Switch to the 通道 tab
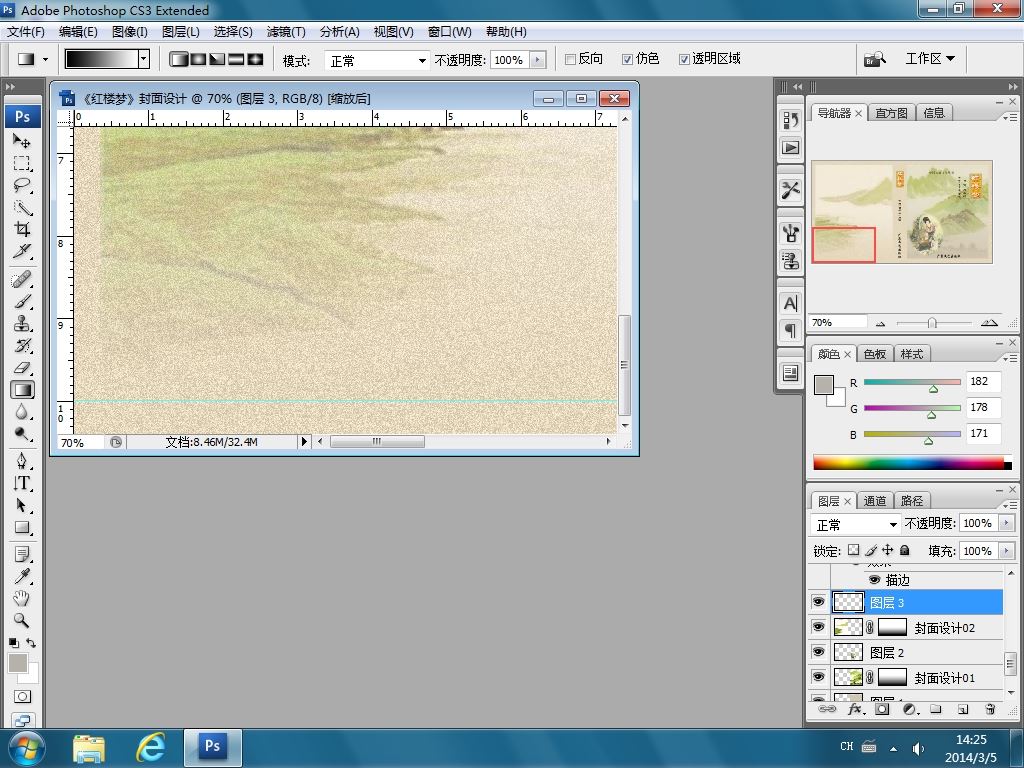The image size is (1024, 768). pyautogui.click(x=875, y=501)
